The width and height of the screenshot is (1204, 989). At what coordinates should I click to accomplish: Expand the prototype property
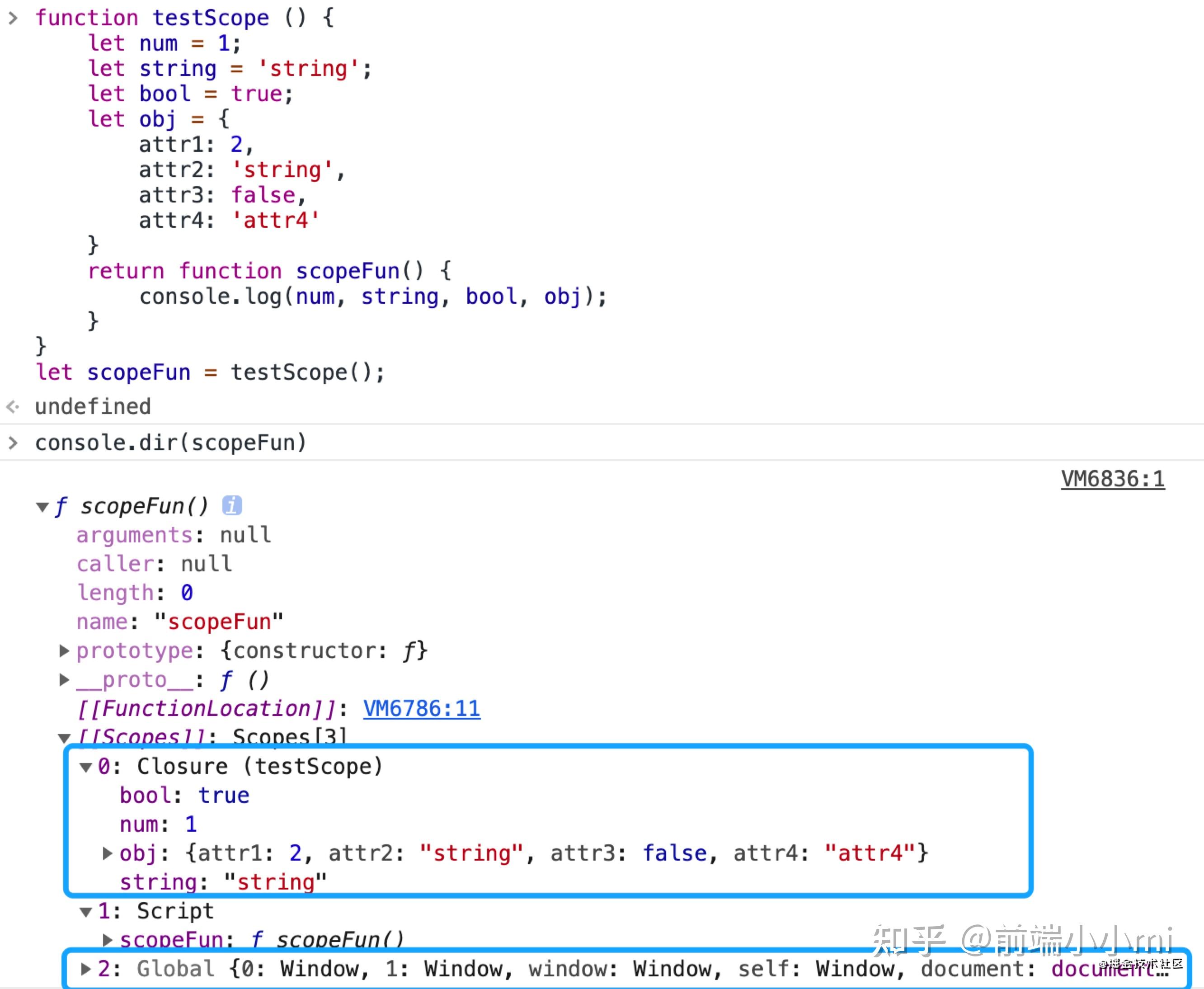[64, 650]
